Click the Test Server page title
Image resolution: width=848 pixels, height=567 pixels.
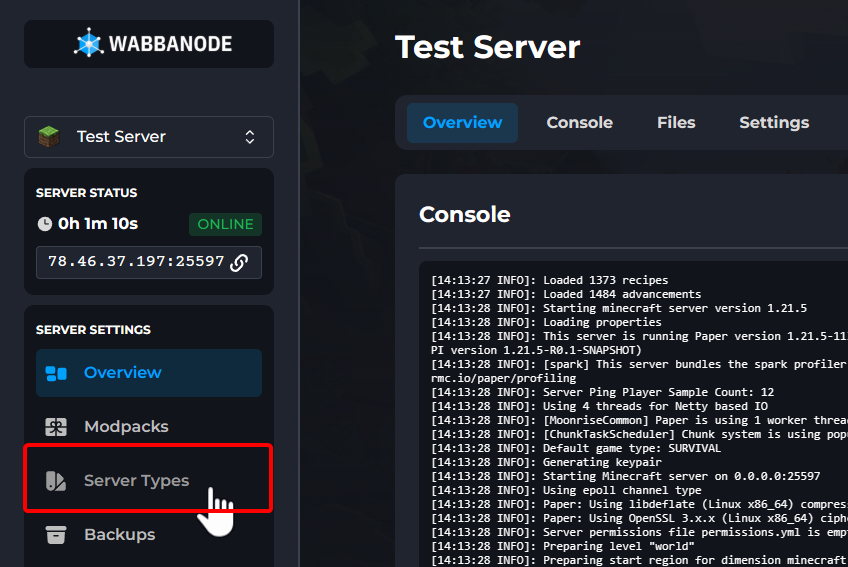tap(488, 47)
